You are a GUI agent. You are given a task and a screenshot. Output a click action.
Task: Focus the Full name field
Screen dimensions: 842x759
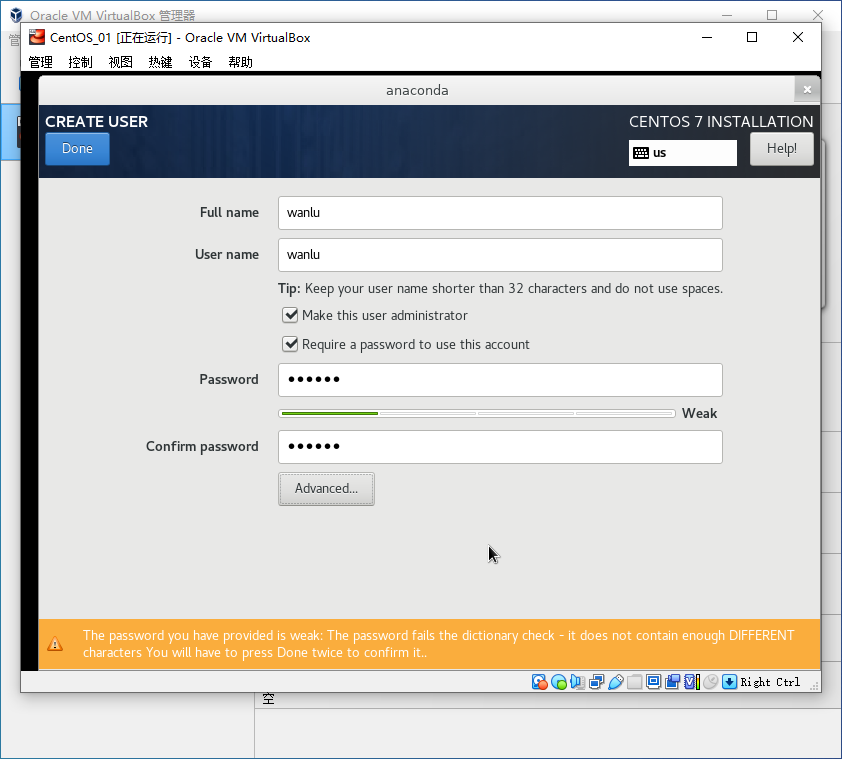pos(500,213)
